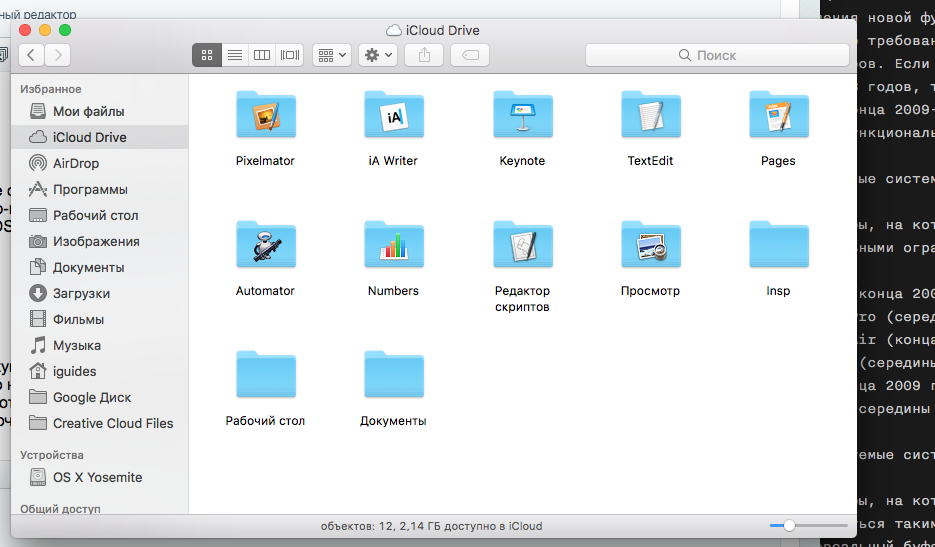Open the Редактор скриптов folder

click(522, 246)
